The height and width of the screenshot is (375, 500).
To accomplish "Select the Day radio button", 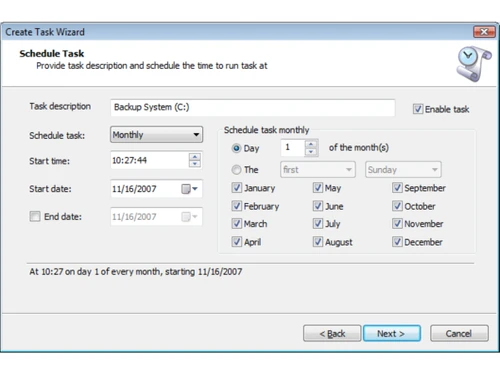I will click(x=236, y=148).
